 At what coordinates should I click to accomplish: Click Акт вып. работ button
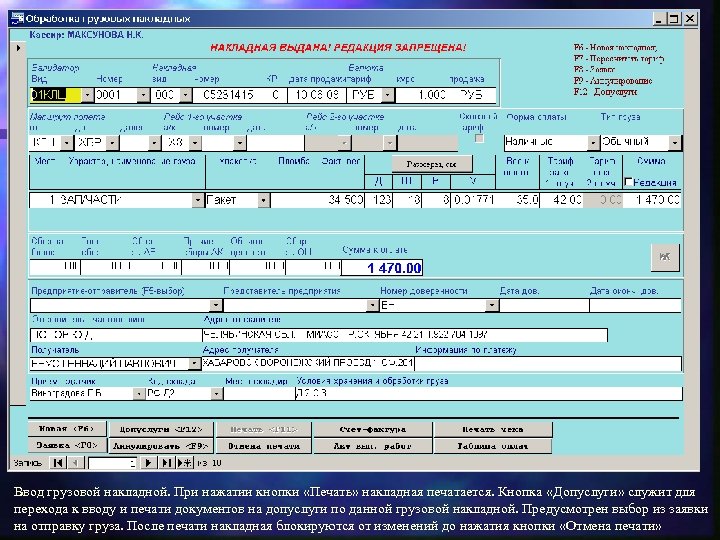(372, 446)
